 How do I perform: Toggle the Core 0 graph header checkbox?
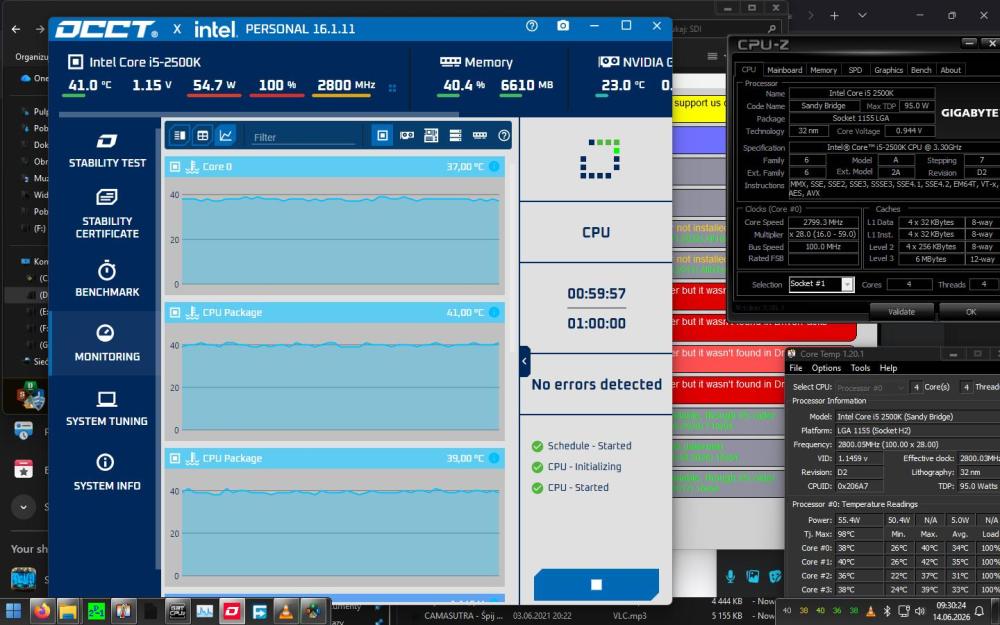pyautogui.click(x=175, y=166)
